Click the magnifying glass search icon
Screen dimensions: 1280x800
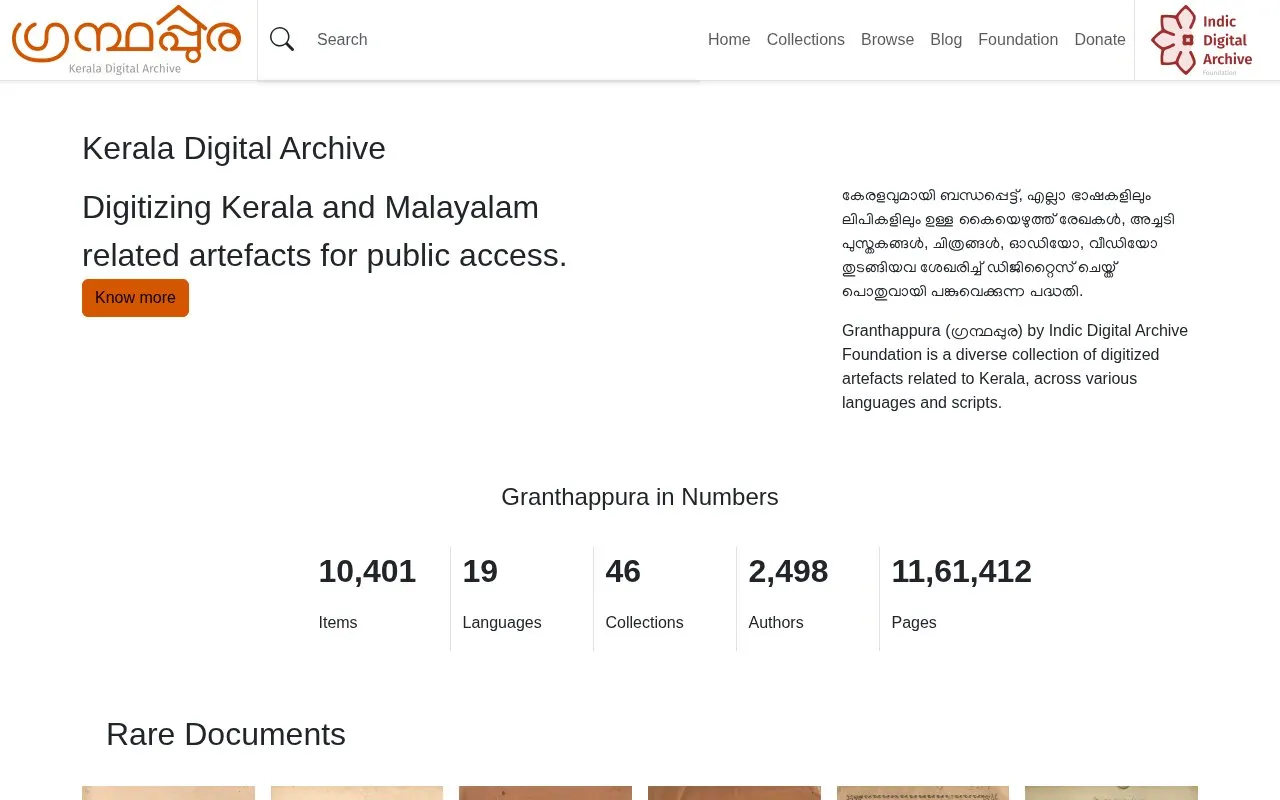coord(282,39)
